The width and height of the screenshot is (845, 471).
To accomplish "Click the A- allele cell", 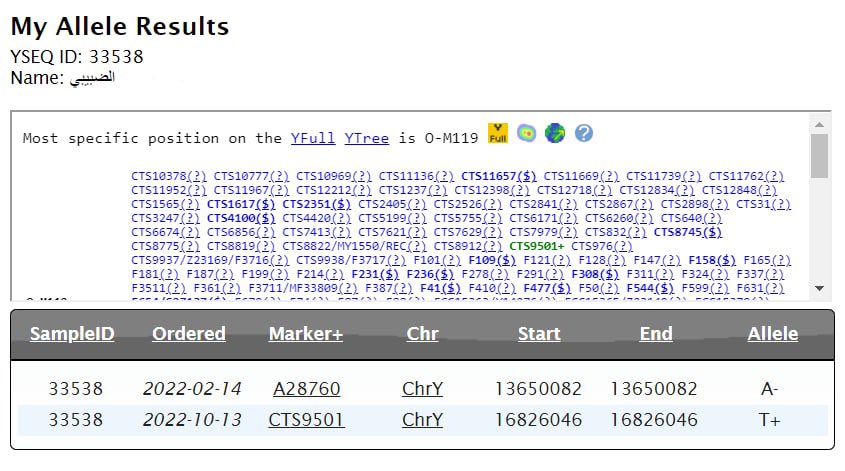I will 770,389.
